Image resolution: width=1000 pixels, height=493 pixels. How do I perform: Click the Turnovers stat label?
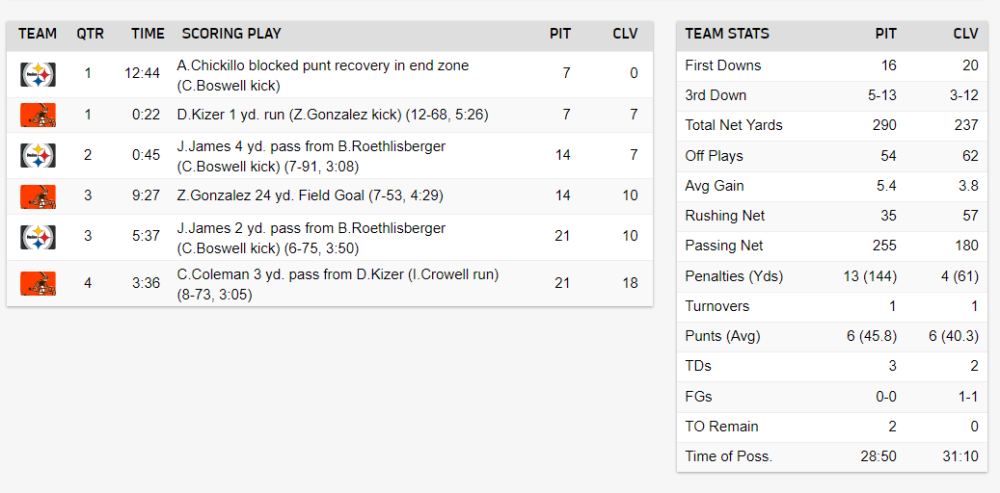pos(717,306)
